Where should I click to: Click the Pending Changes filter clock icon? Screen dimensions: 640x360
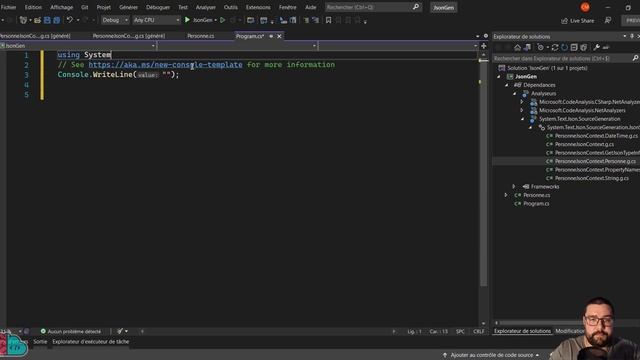541,48
